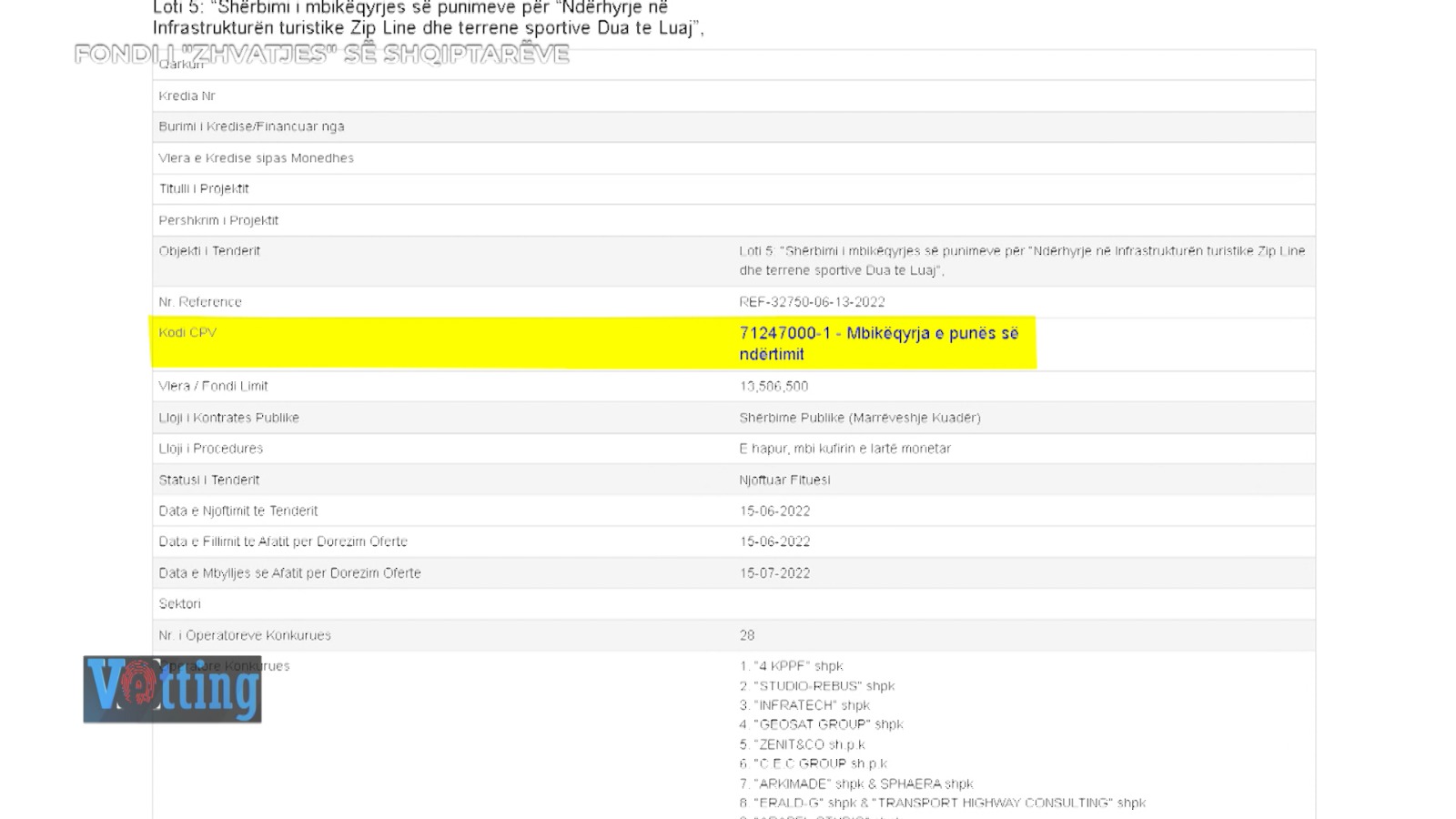The height and width of the screenshot is (819, 1456).
Task: Click the Fondi Limit value 13,506,500
Action: click(773, 387)
